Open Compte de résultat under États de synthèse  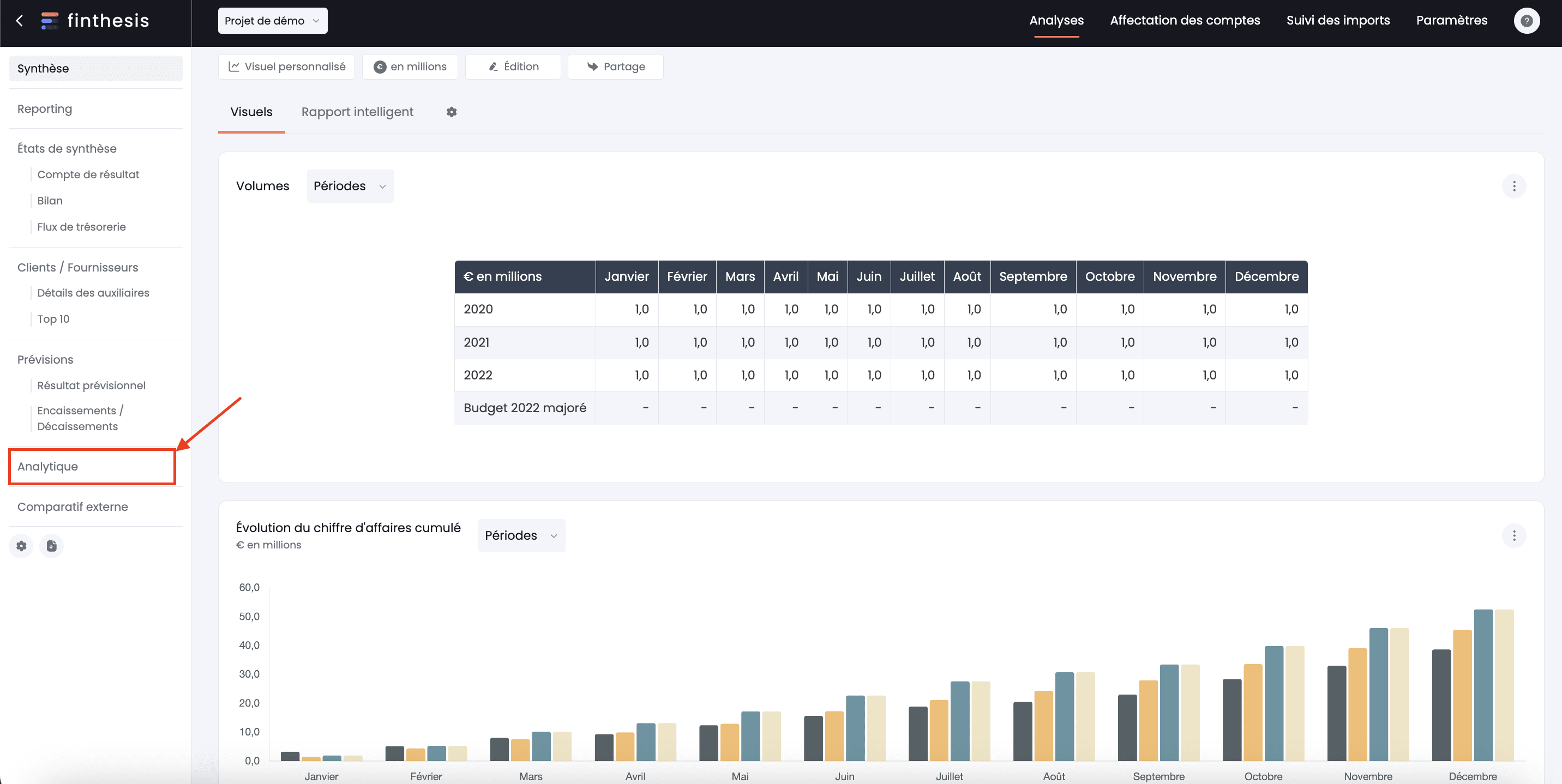pos(87,174)
